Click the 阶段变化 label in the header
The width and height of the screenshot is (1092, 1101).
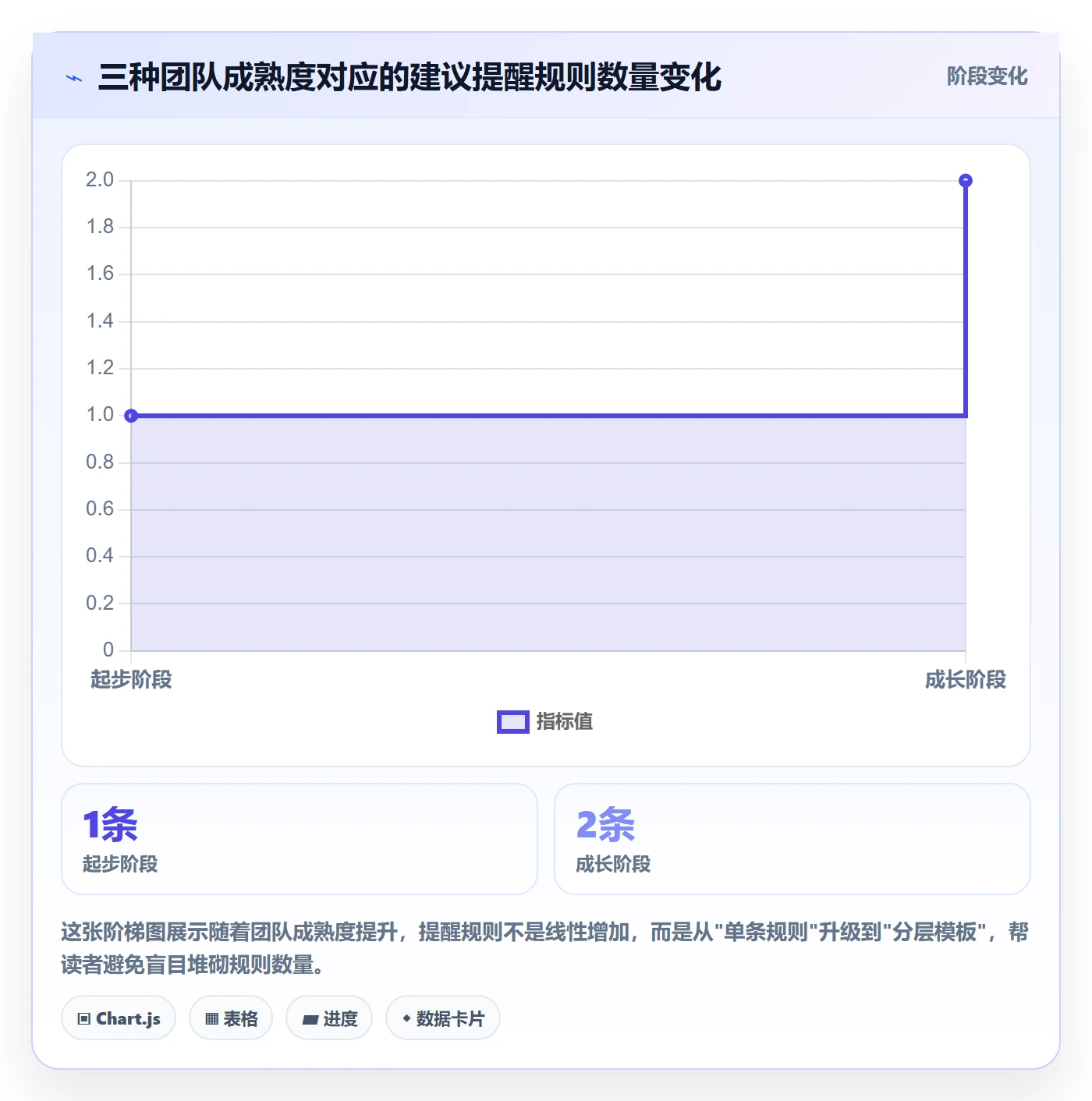coord(987,76)
